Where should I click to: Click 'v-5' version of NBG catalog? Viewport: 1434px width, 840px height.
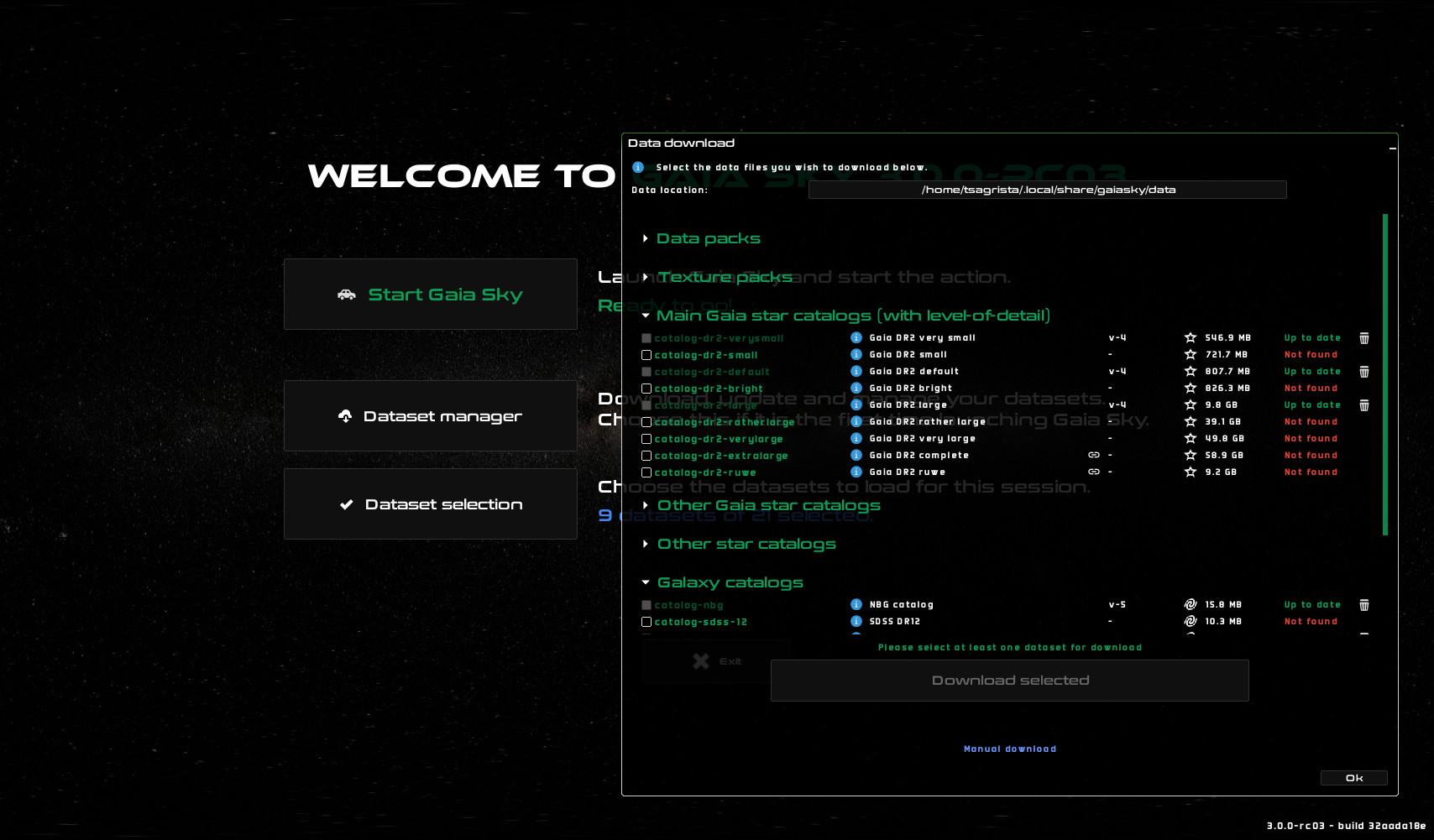coord(1117,605)
